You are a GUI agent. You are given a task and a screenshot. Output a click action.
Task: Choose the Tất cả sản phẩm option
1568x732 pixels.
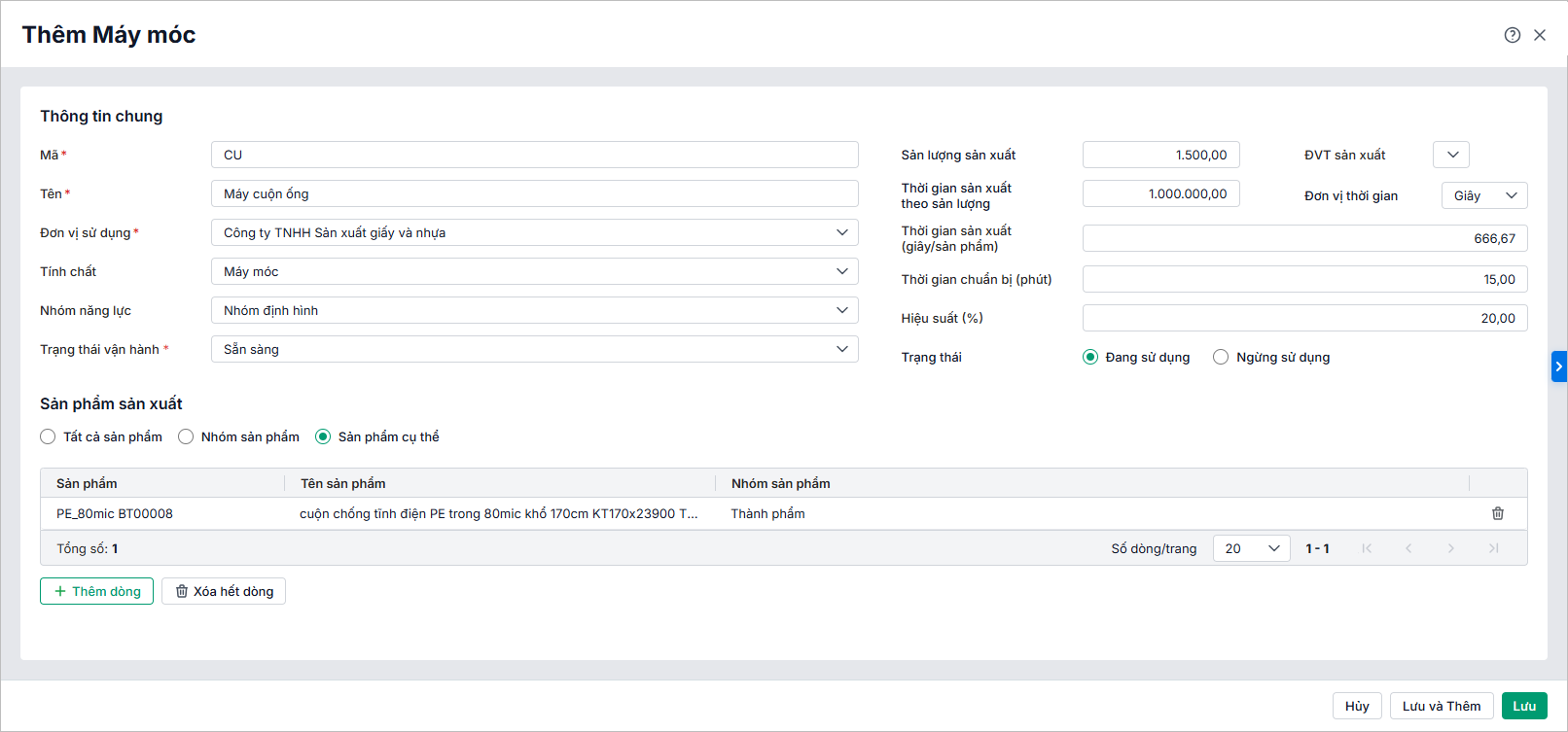pyautogui.click(x=48, y=436)
